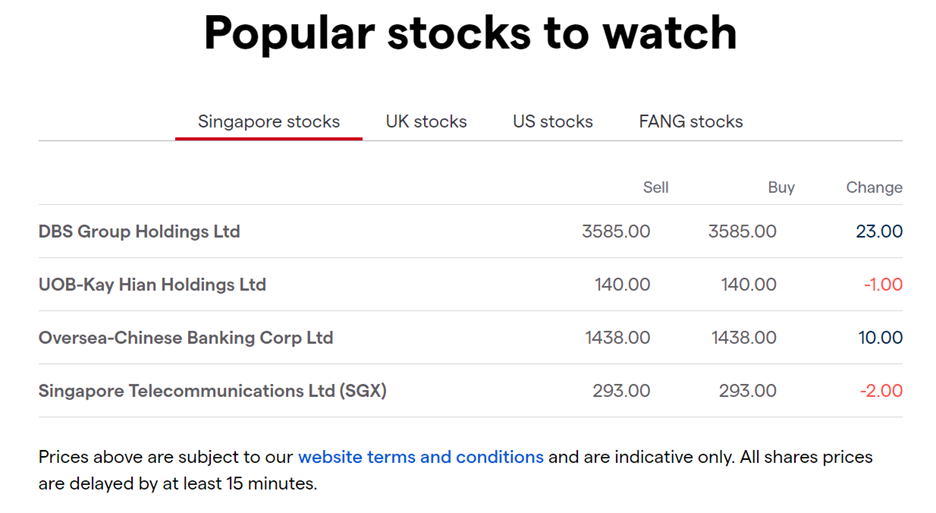
Task: Click OCBC sell price 1438.00
Action: tap(617, 338)
